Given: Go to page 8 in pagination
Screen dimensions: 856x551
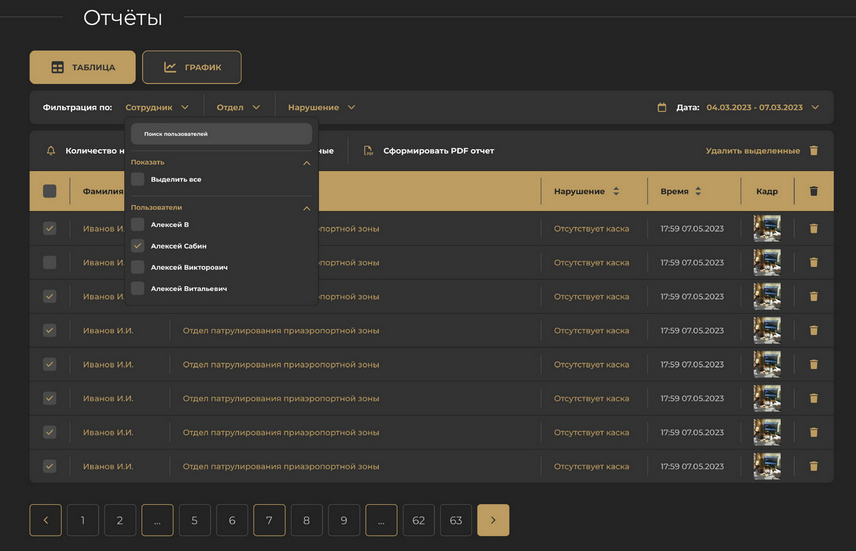Looking at the screenshot, I should (307, 520).
